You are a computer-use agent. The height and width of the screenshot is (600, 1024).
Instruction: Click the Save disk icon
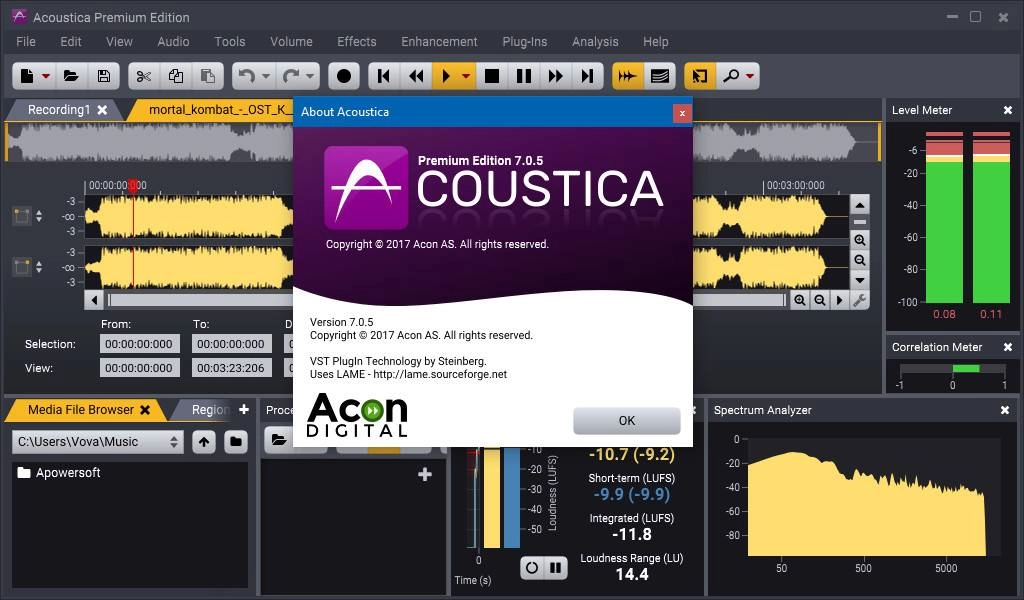[x=103, y=76]
